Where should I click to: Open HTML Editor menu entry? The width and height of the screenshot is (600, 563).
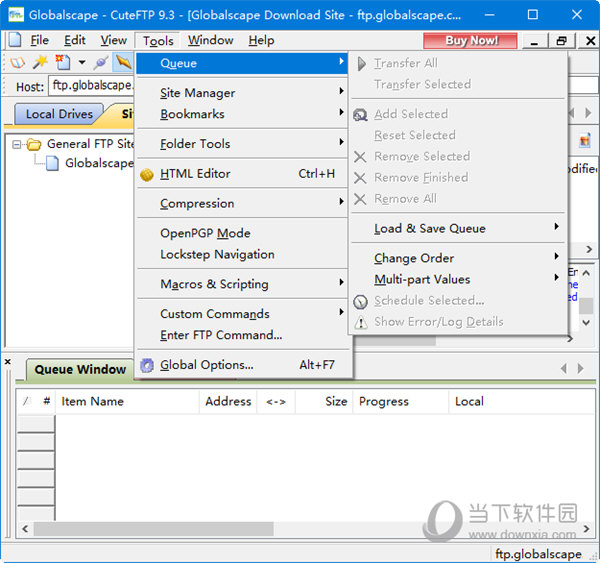(x=242, y=173)
